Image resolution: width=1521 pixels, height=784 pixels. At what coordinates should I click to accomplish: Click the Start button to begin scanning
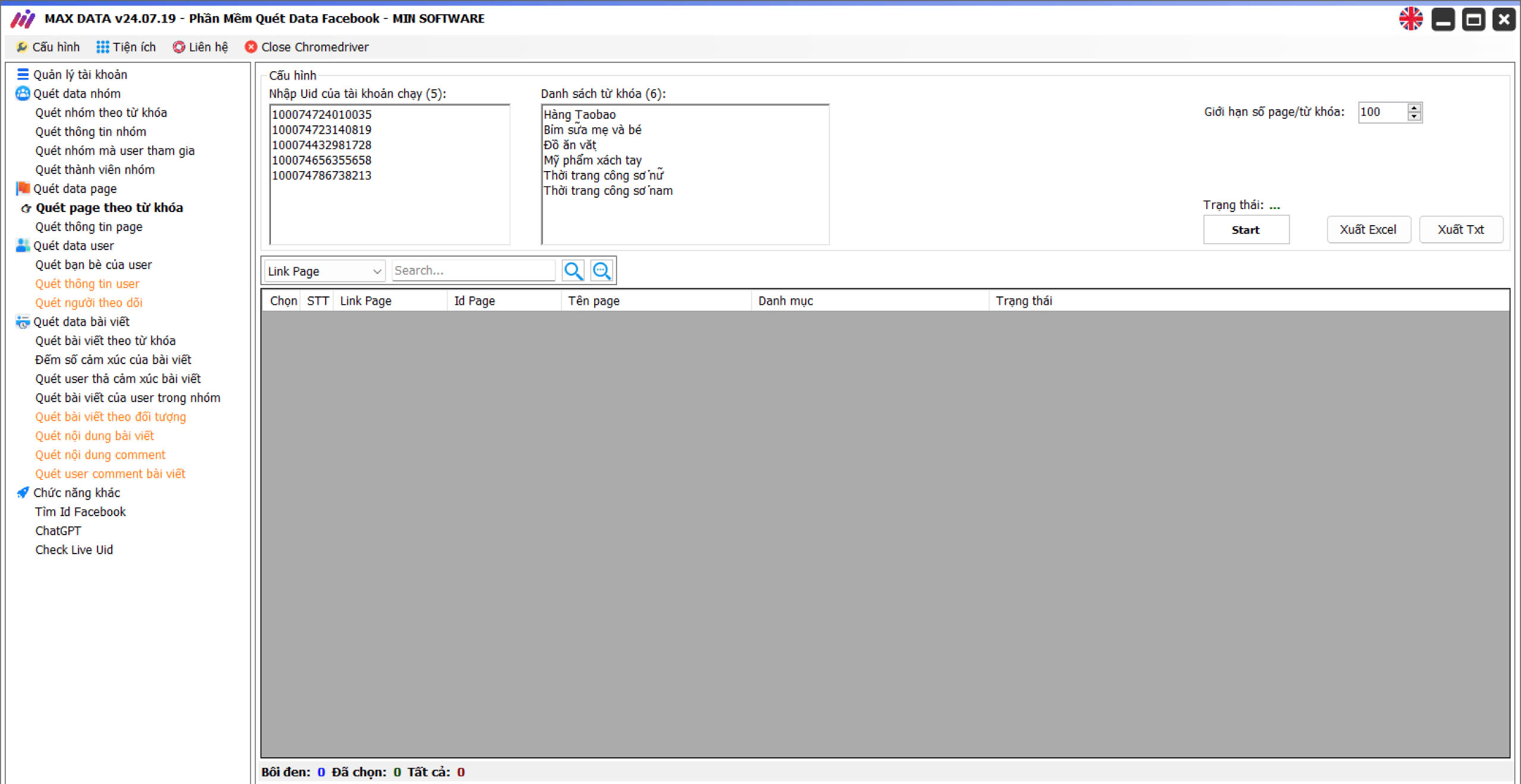click(x=1245, y=229)
